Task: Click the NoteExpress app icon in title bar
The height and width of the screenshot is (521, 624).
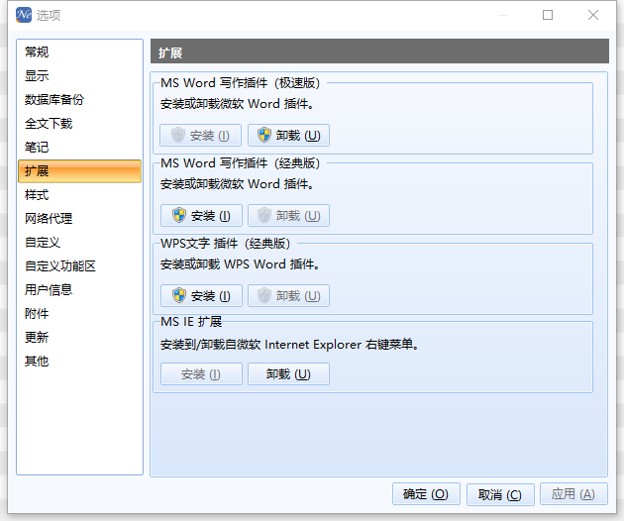Action: point(24,15)
